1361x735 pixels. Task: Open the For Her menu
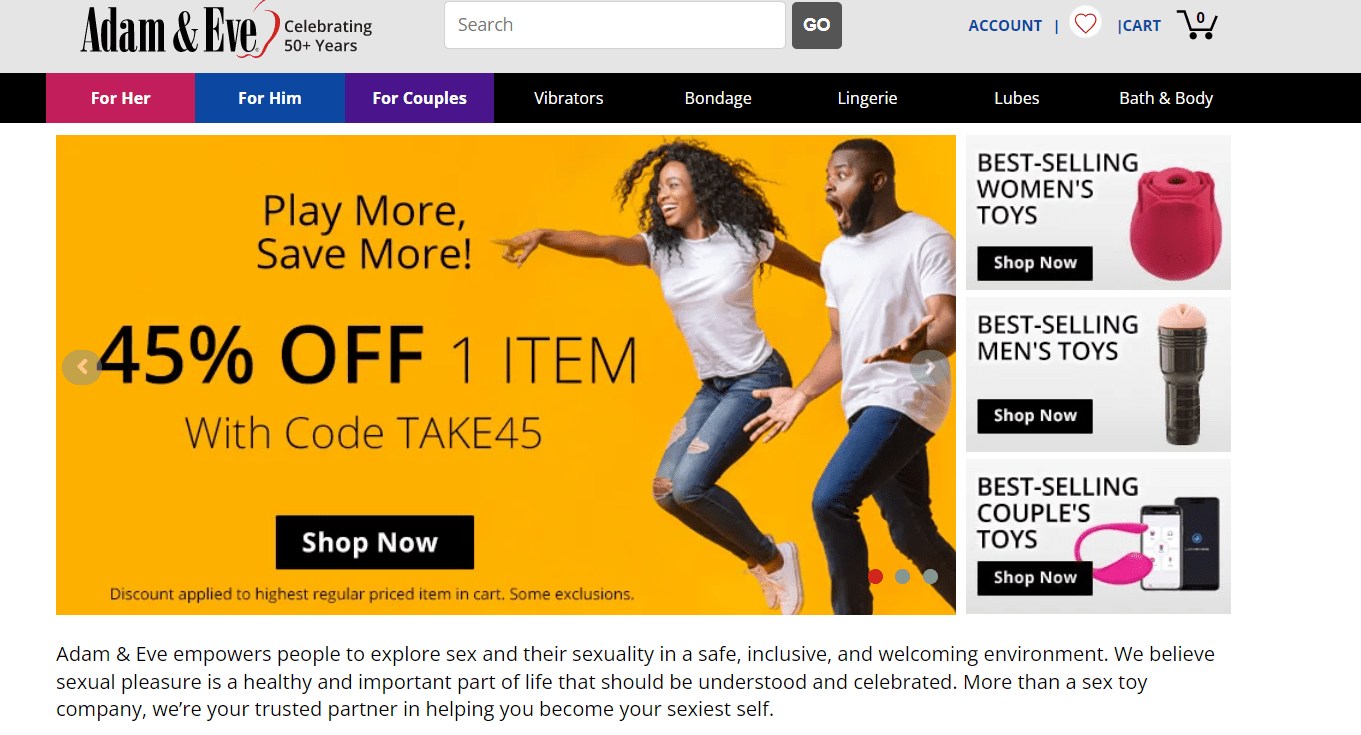[x=120, y=98]
